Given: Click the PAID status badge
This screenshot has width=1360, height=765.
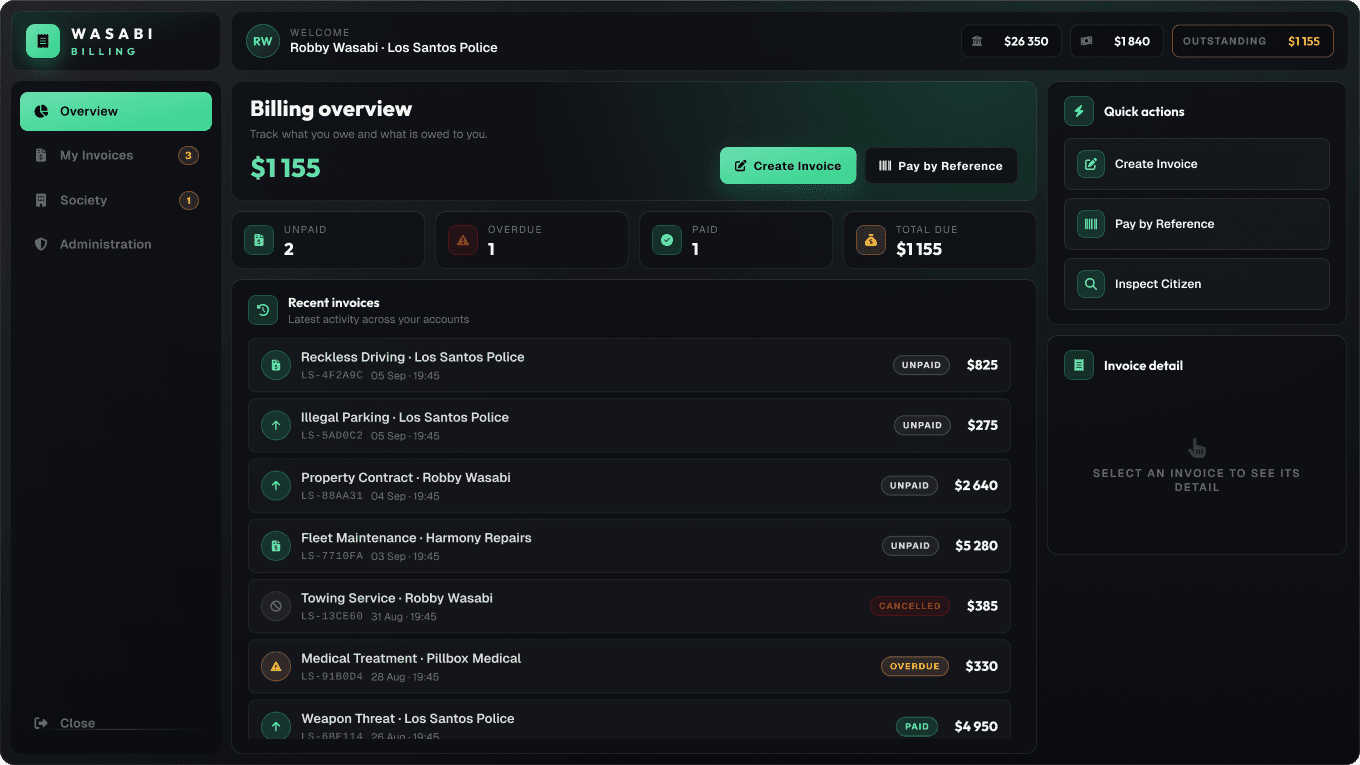Looking at the screenshot, I should pyautogui.click(x=916, y=726).
